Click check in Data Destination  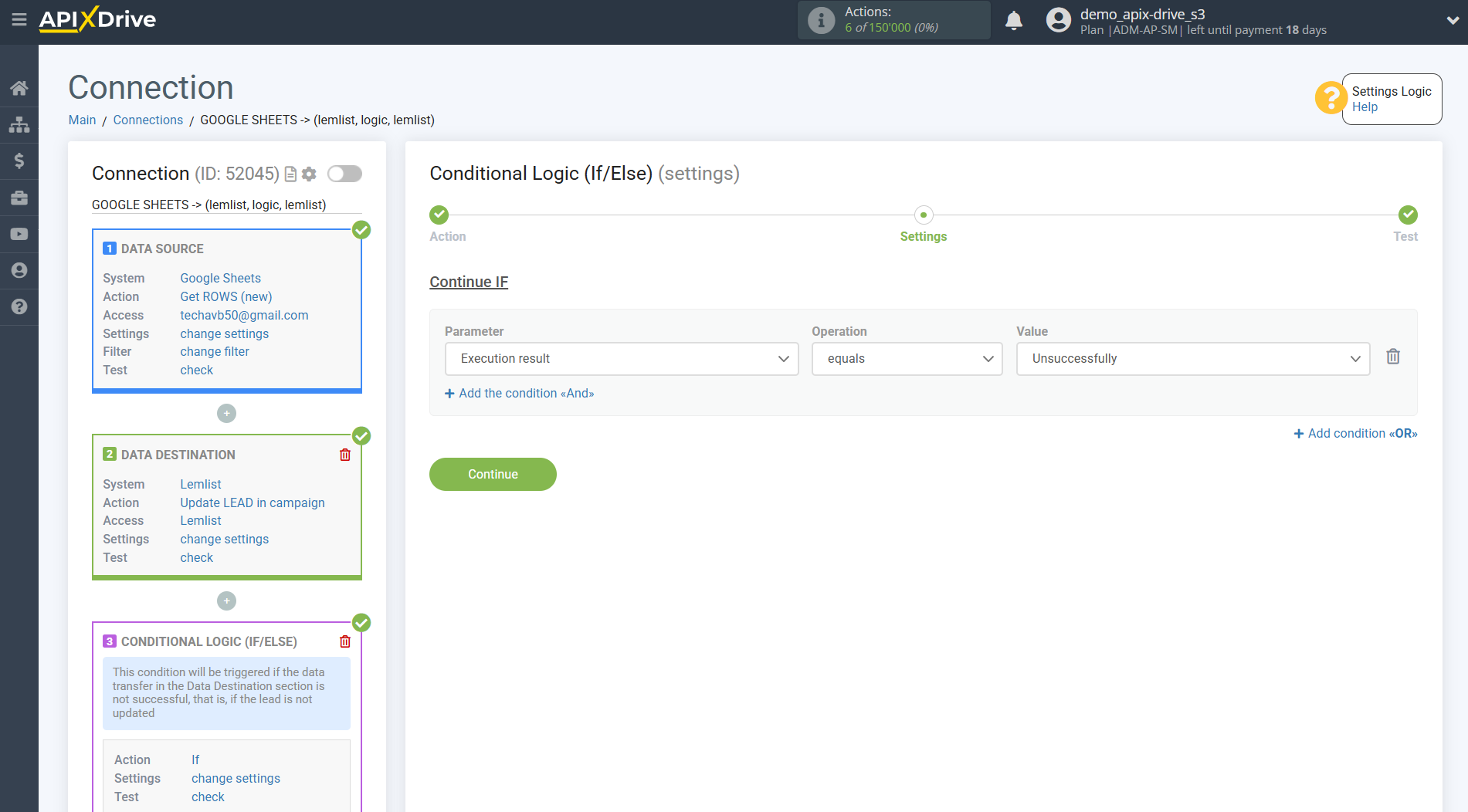[x=197, y=557]
